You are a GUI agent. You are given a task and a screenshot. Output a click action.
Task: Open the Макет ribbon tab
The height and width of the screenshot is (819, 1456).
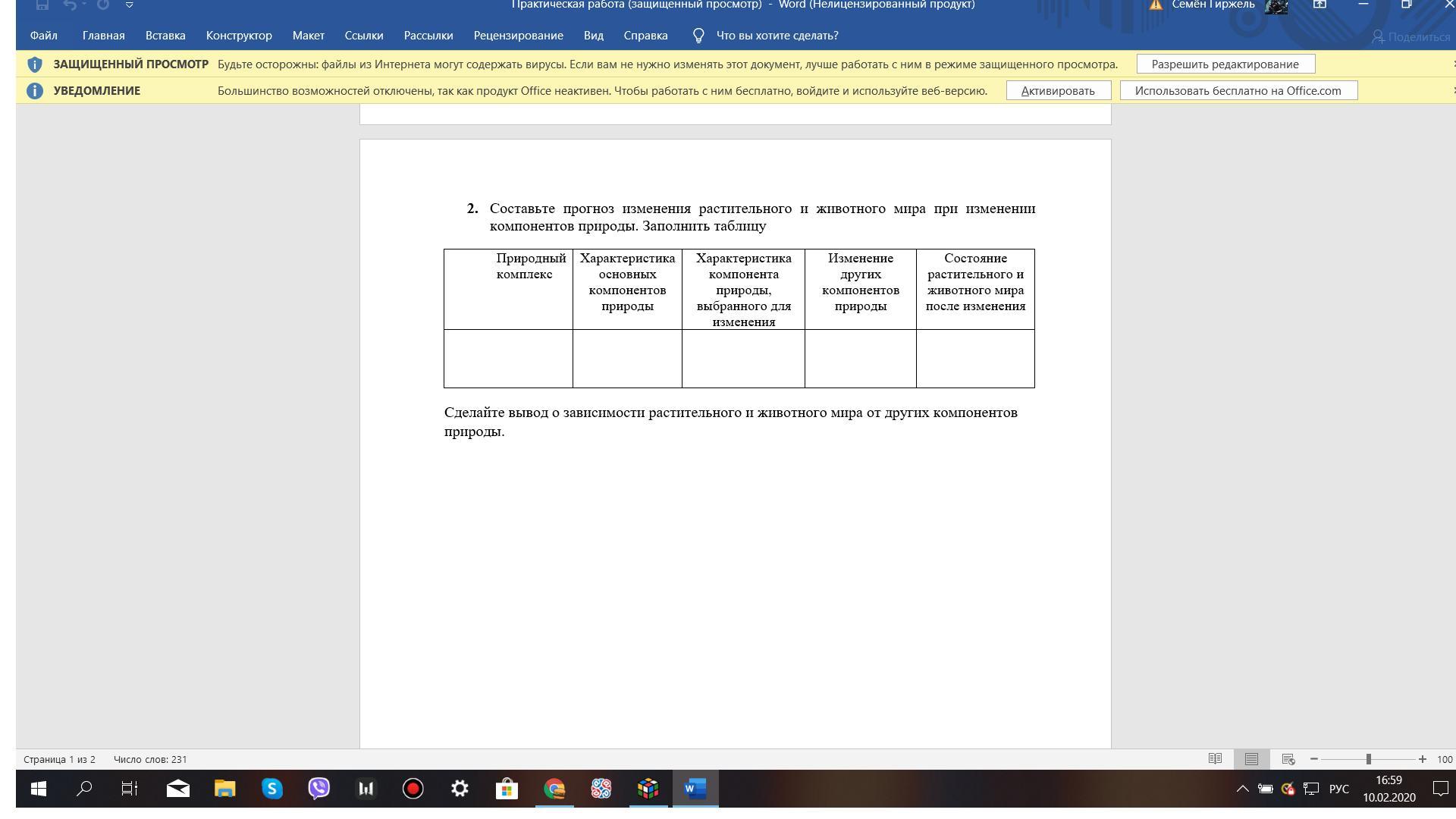(309, 36)
